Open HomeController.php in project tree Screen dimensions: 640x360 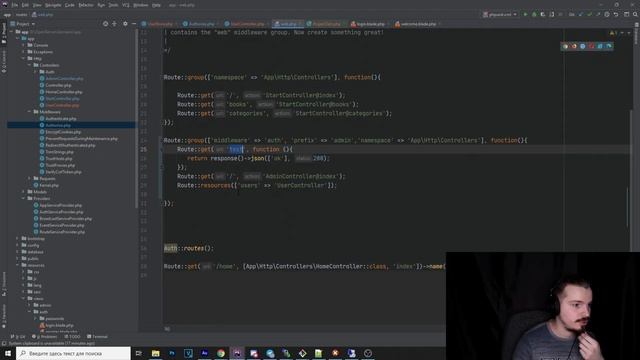(x=64, y=92)
